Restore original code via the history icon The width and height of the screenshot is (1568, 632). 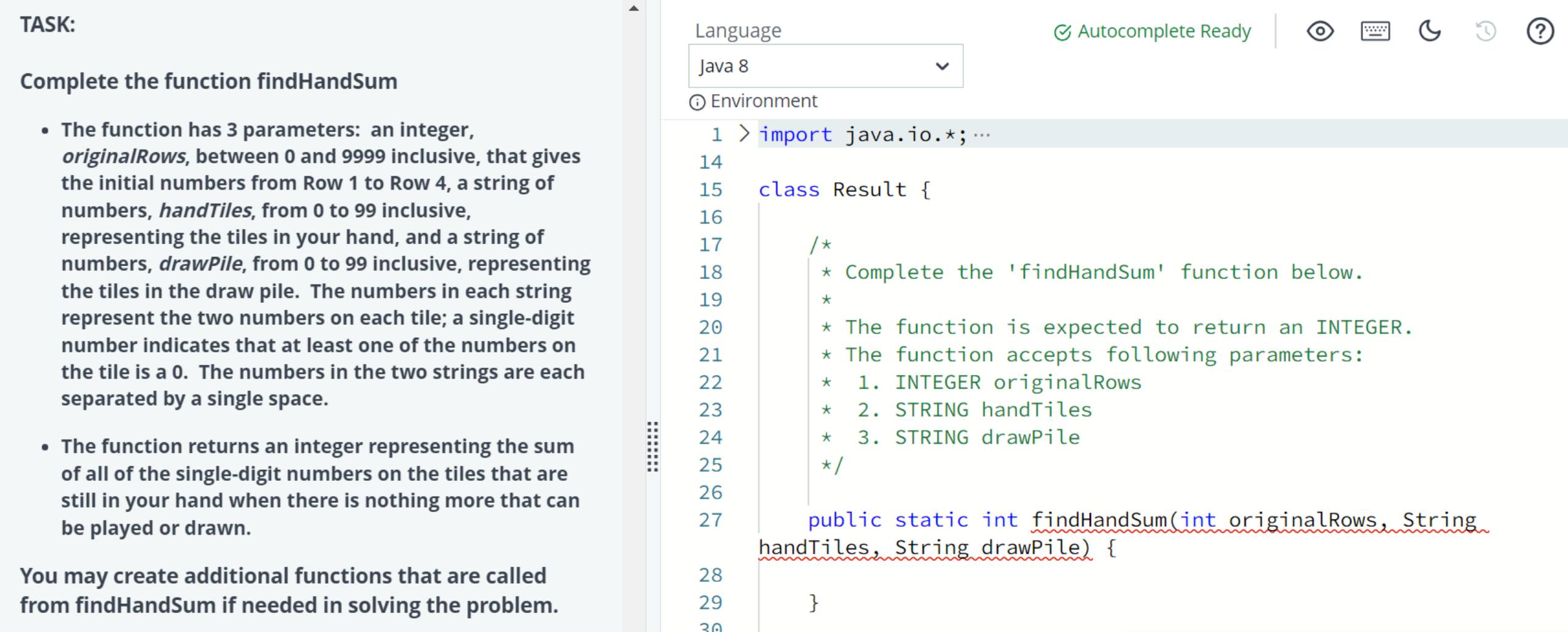tap(1485, 31)
